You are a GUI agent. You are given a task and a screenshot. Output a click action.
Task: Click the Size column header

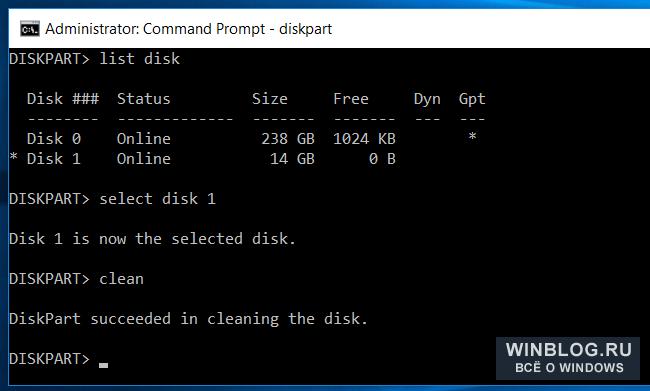[x=269, y=99]
